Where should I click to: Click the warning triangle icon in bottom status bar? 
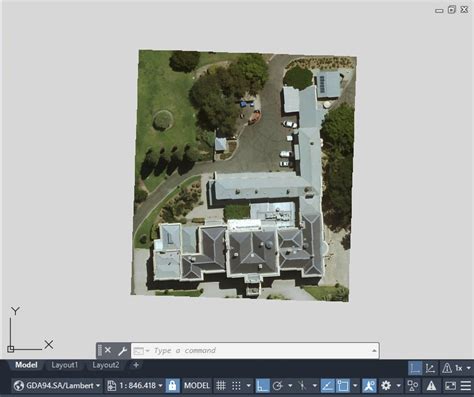[x=431, y=386]
